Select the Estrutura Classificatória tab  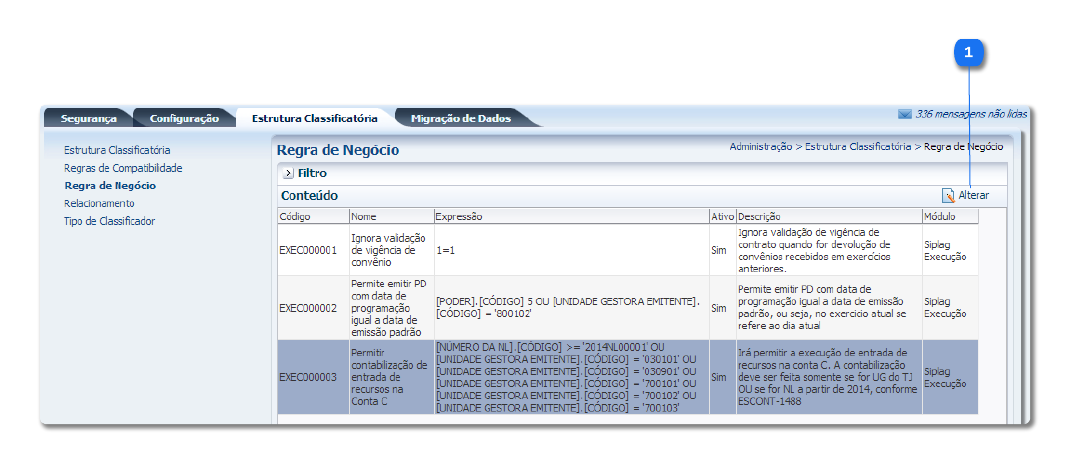pyautogui.click(x=314, y=118)
